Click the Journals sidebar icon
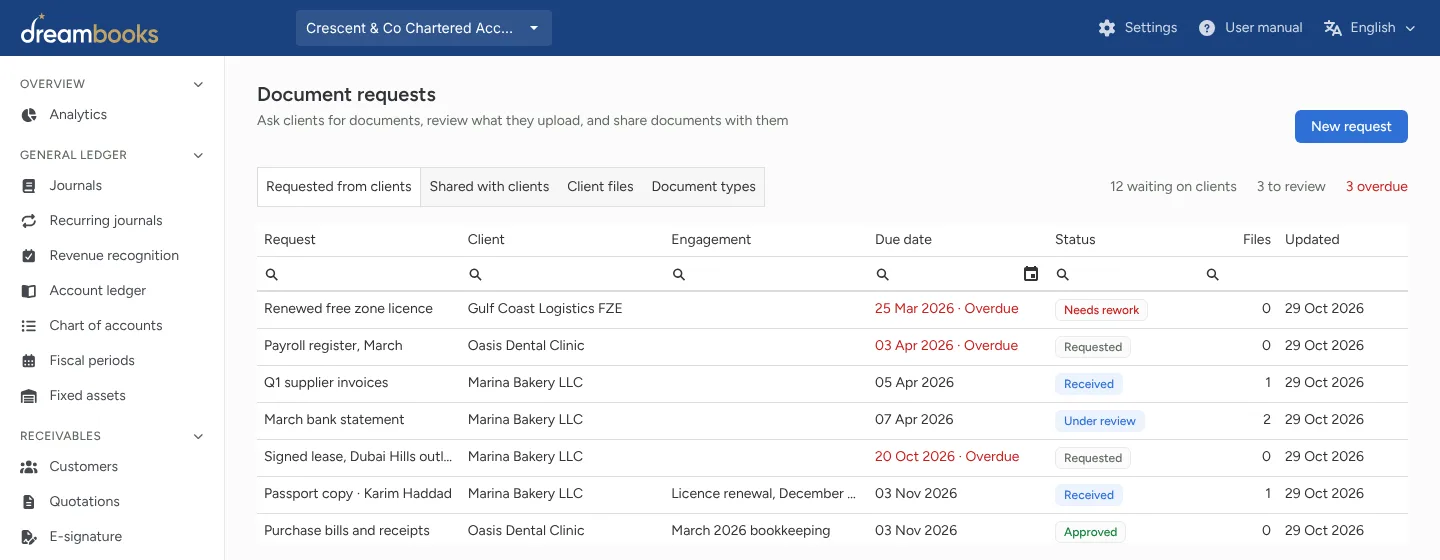Screen dimensions: 1440x560 click(29, 186)
